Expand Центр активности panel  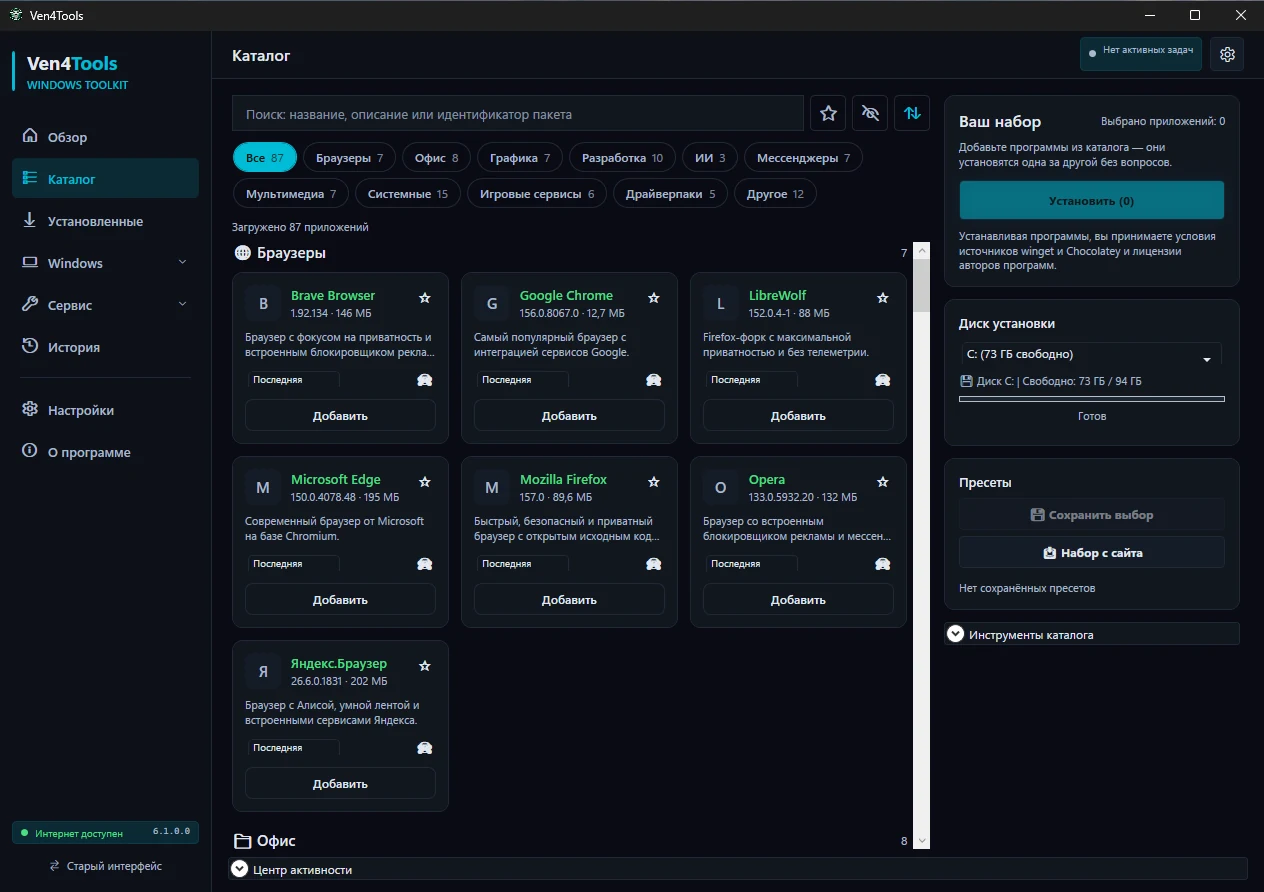pos(739,869)
